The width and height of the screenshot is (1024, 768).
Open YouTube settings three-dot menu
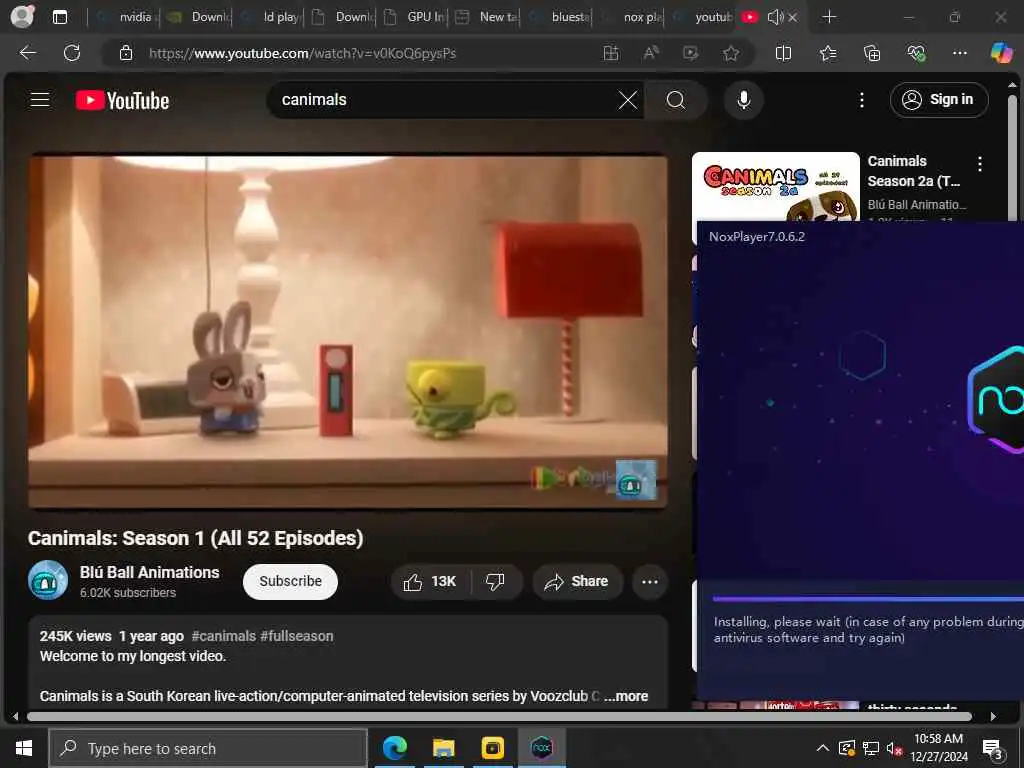tap(862, 100)
